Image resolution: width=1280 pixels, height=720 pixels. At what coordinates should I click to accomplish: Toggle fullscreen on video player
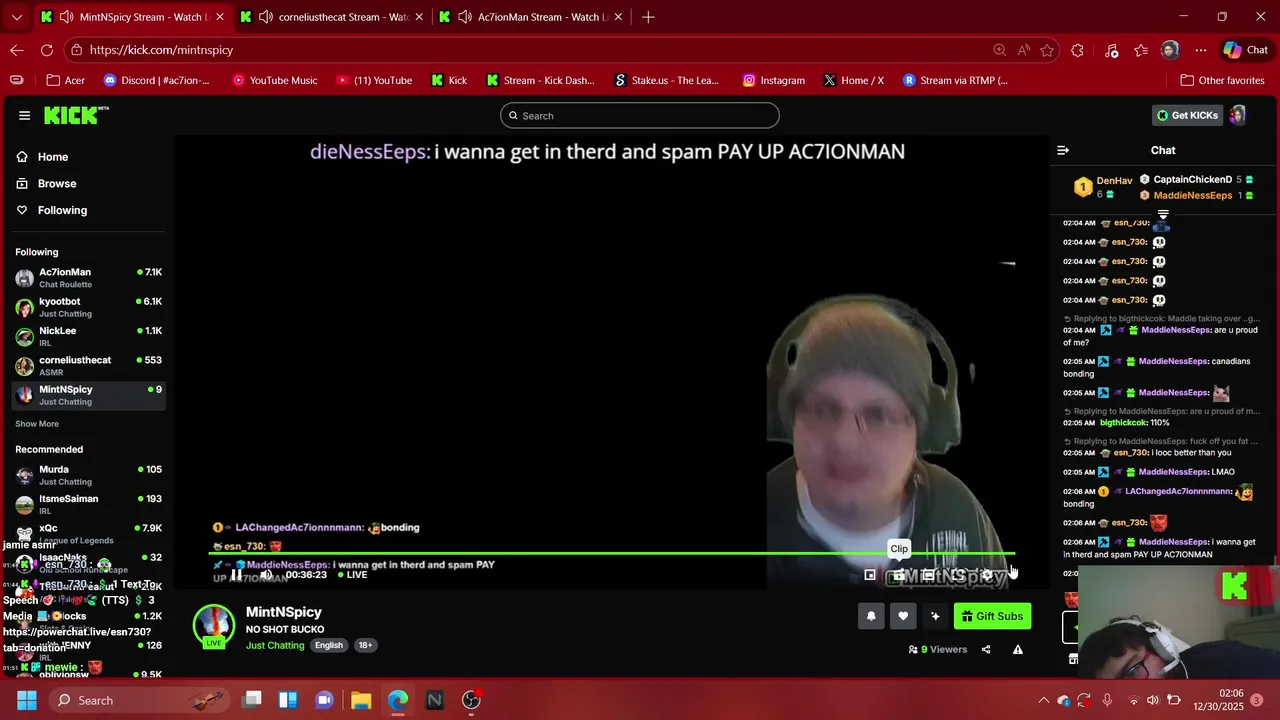957,575
